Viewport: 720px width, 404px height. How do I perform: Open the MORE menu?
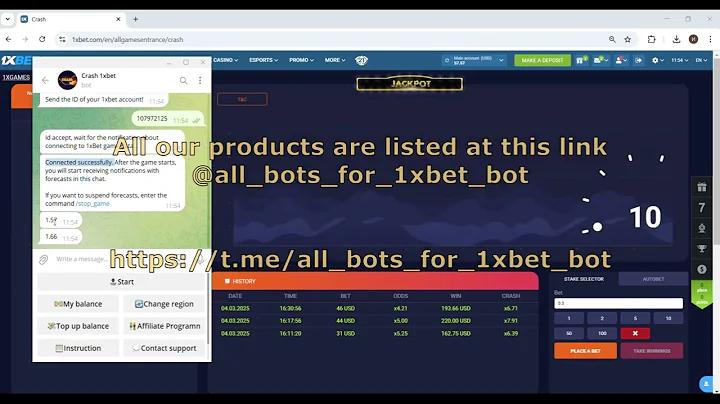(x=335, y=60)
